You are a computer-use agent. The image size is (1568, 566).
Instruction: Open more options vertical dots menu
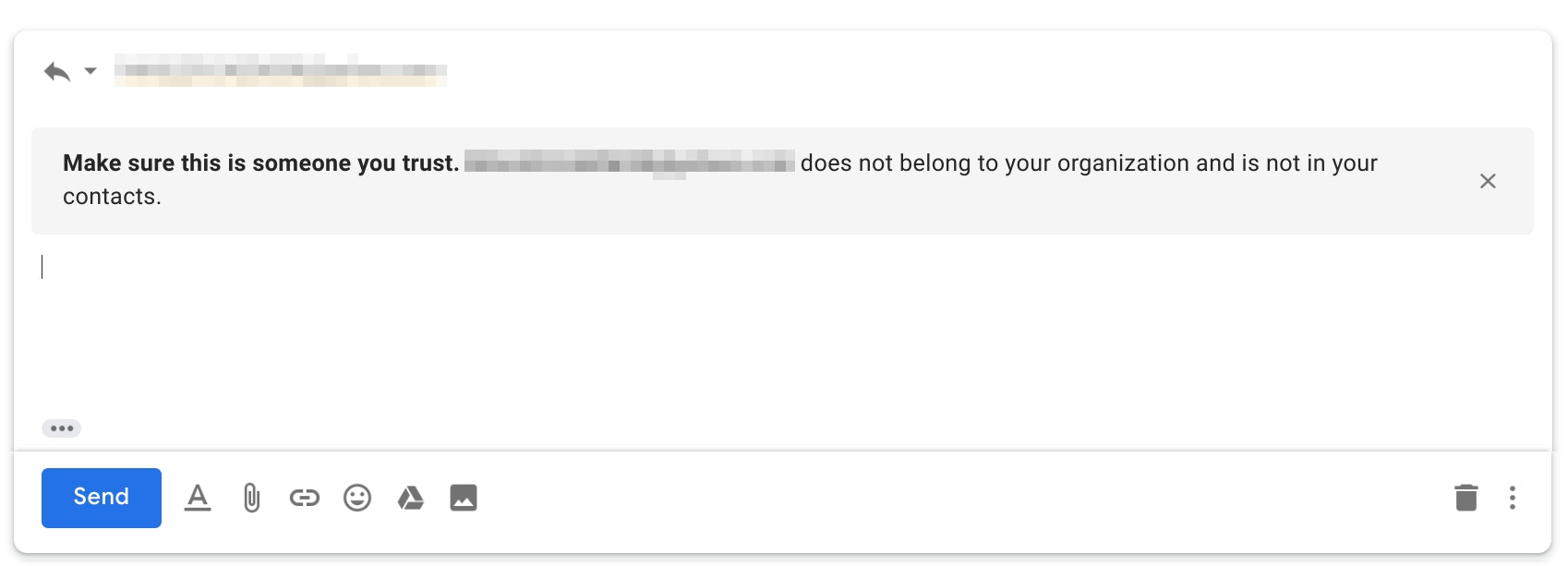click(1512, 498)
